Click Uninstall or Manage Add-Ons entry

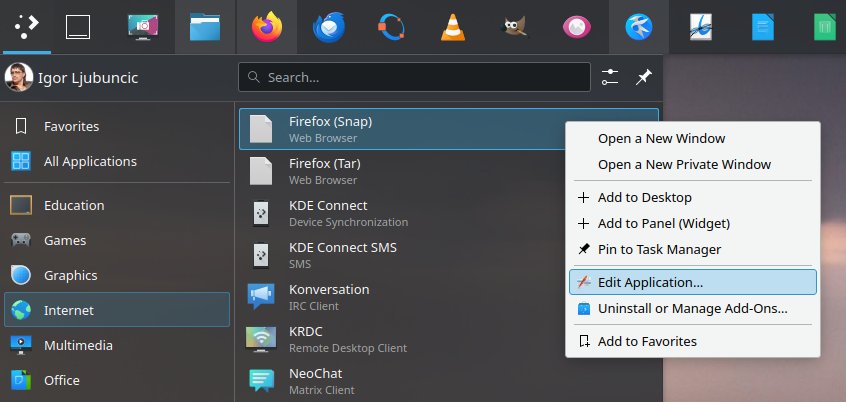click(x=692, y=309)
